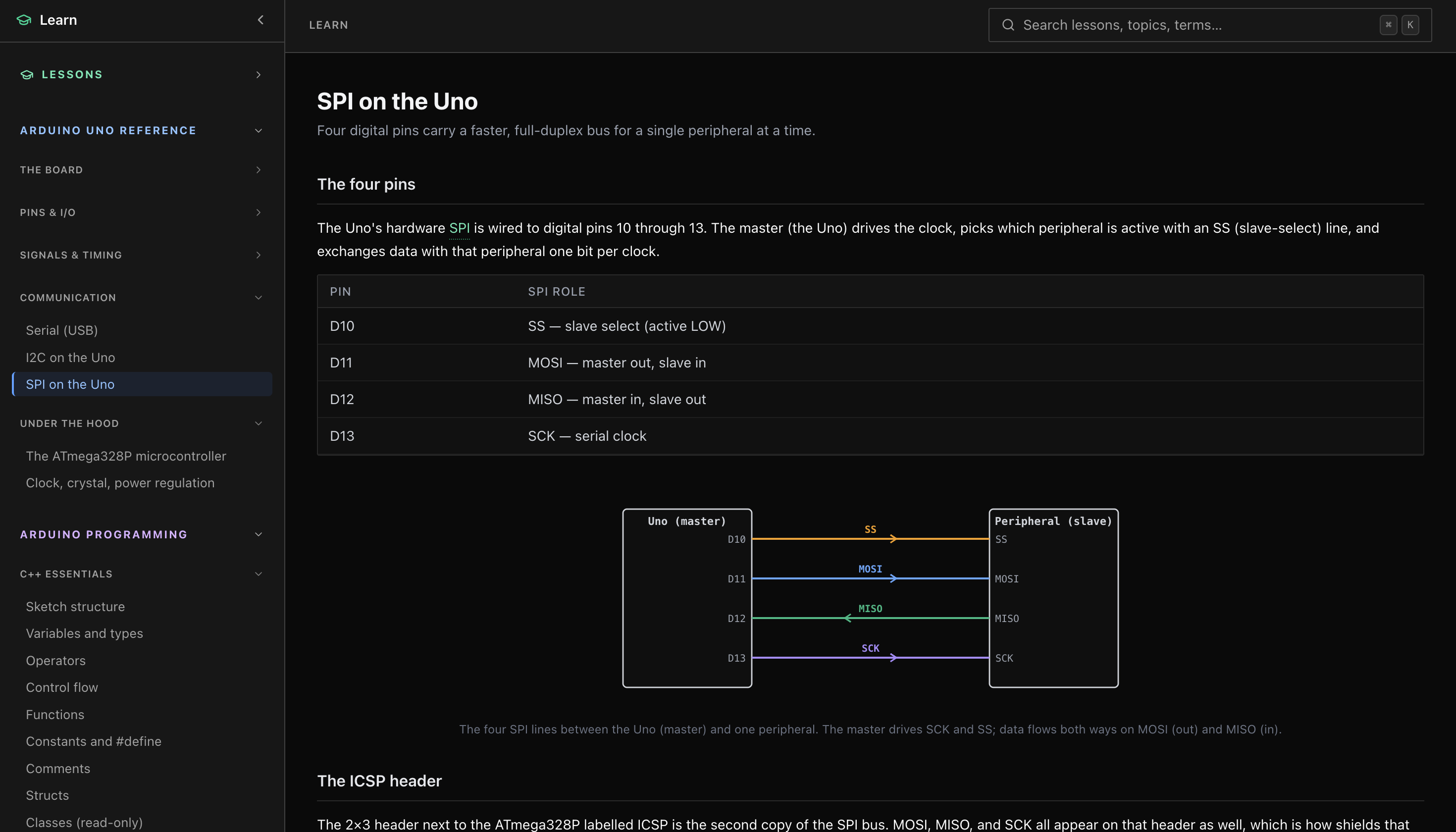
Task: Collapse the Arduino Programming section
Action: pos(259,534)
